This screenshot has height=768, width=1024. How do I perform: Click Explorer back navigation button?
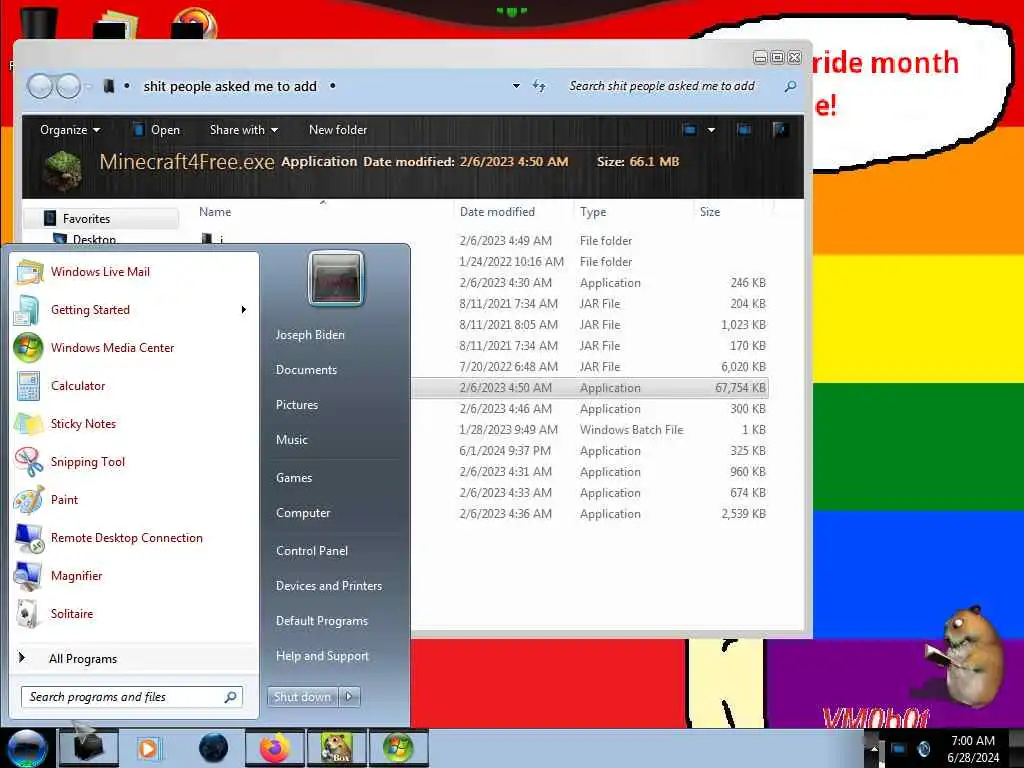[x=40, y=86]
